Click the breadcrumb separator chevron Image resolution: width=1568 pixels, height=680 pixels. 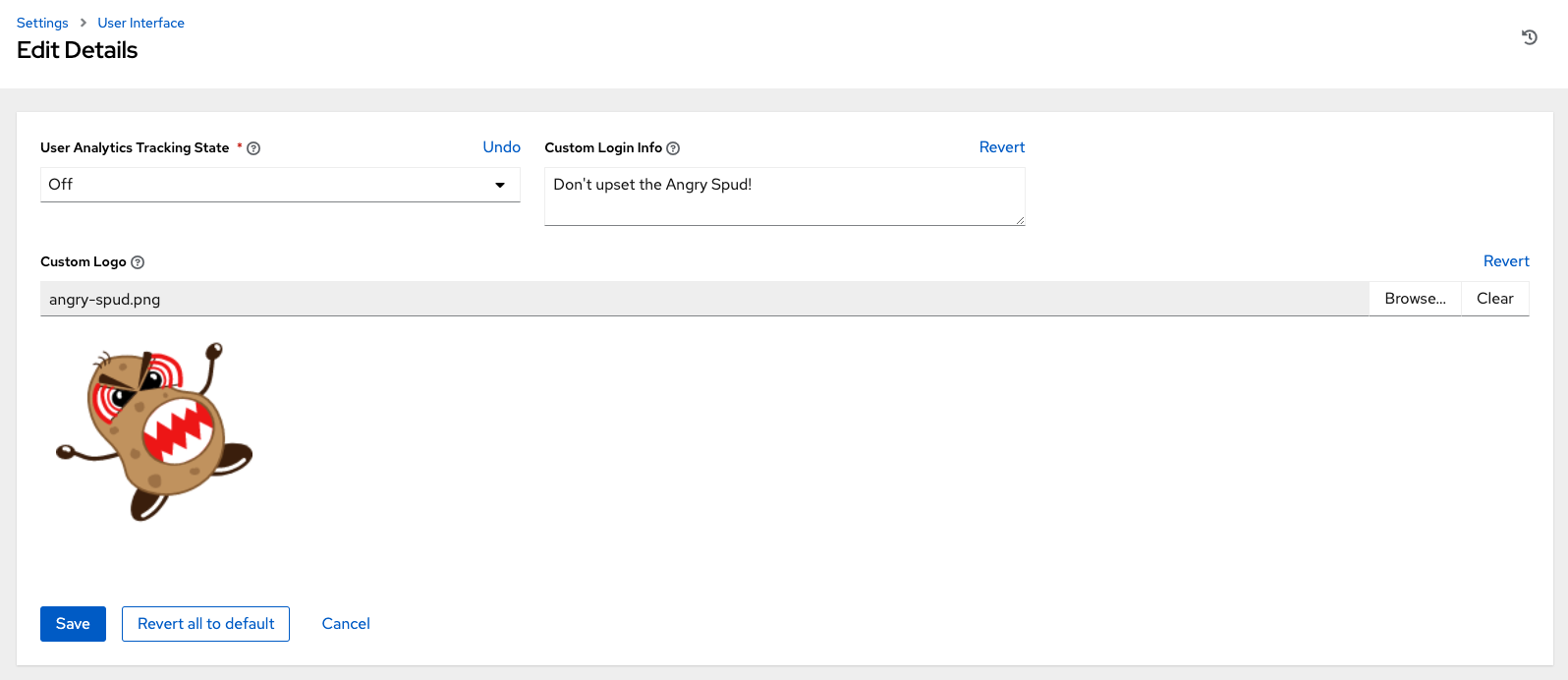pos(84,23)
